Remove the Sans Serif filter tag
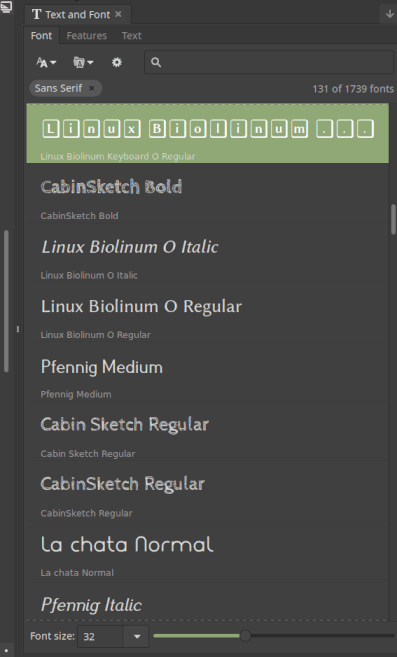 (91, 88)
